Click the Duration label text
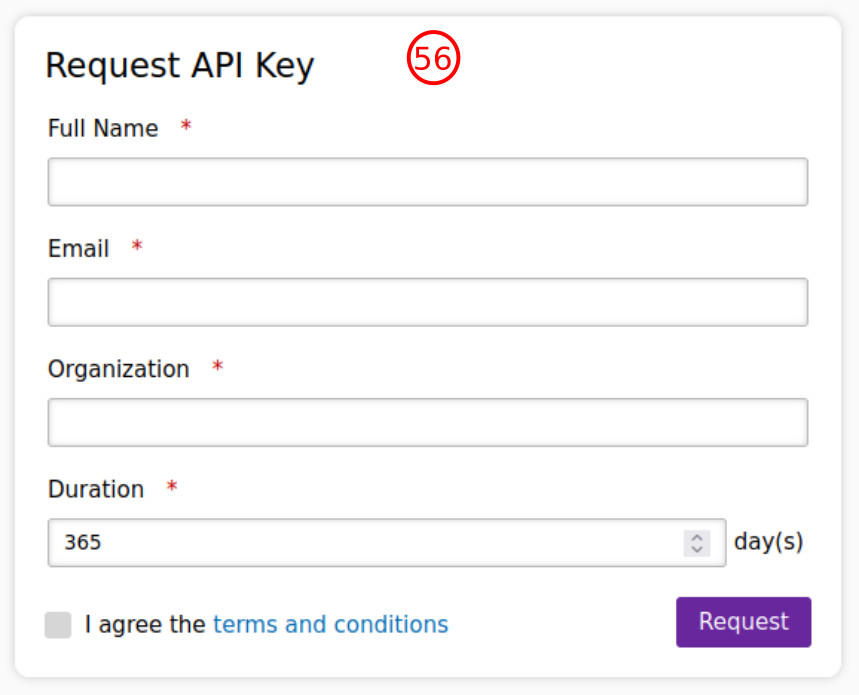Image resolution: width=859 pixels, height=695 pixels. pos(96,489)
